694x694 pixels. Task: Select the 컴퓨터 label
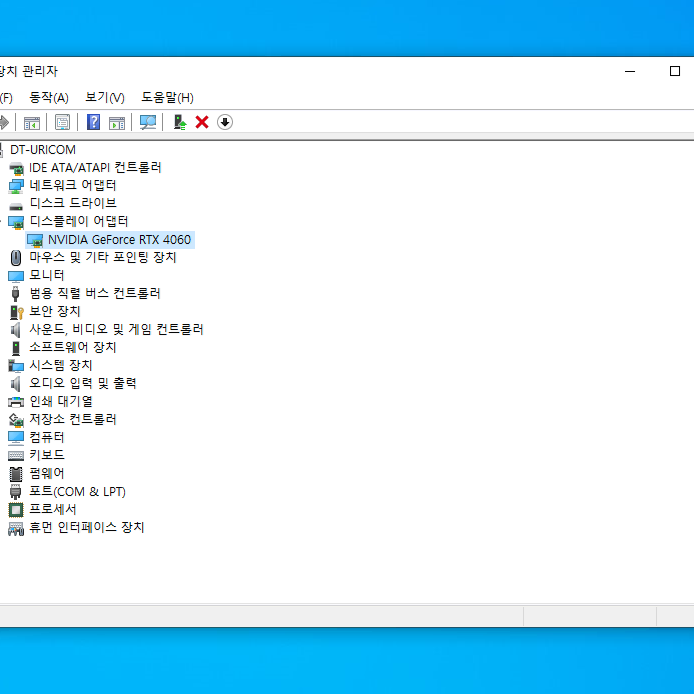click(47, 437)
